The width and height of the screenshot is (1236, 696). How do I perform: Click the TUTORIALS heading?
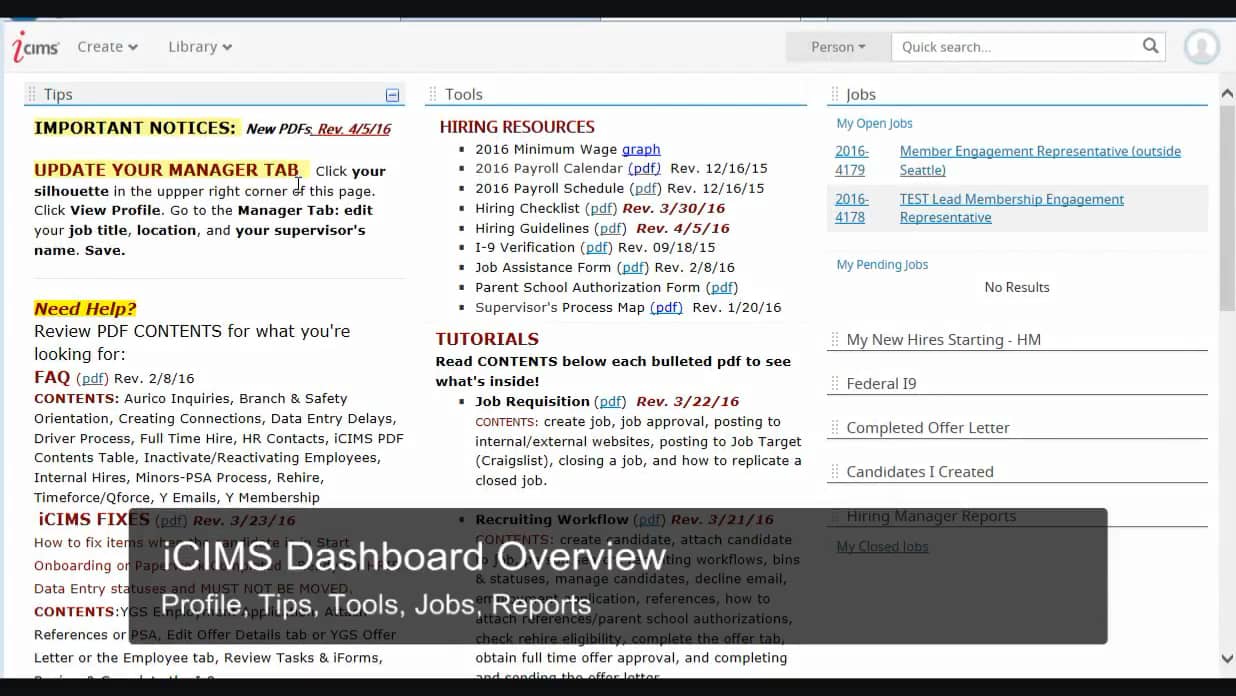(487, 339)
